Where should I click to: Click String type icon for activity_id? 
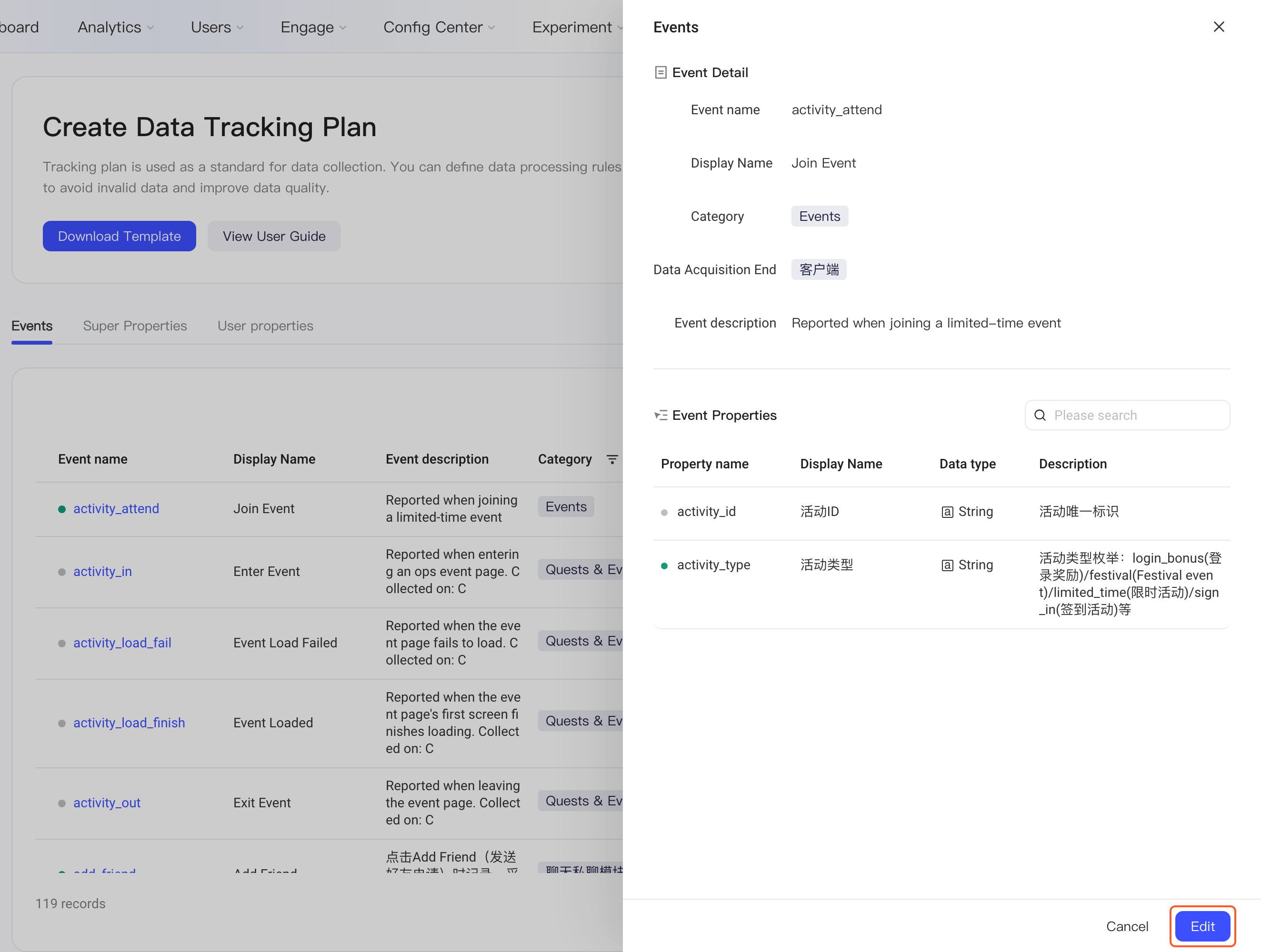[947, 512]
